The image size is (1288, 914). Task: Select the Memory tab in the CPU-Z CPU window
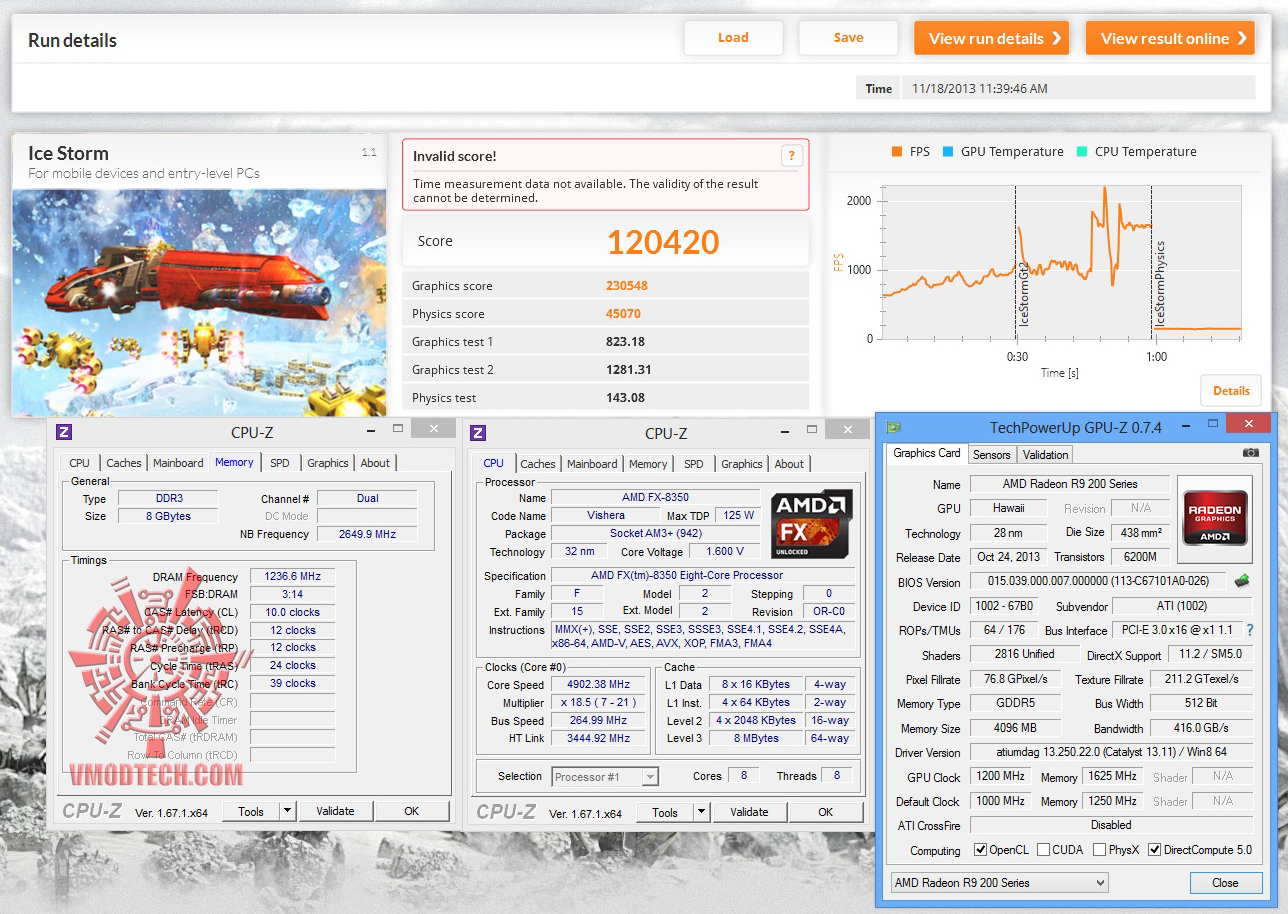point(648,464)
